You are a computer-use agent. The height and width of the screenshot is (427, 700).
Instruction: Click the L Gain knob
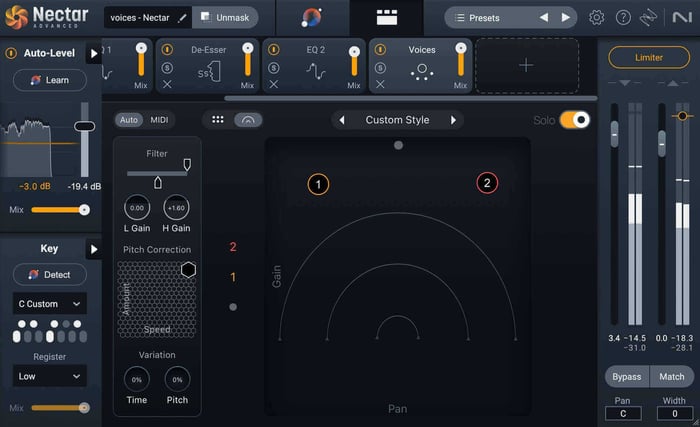pos(137,208)
